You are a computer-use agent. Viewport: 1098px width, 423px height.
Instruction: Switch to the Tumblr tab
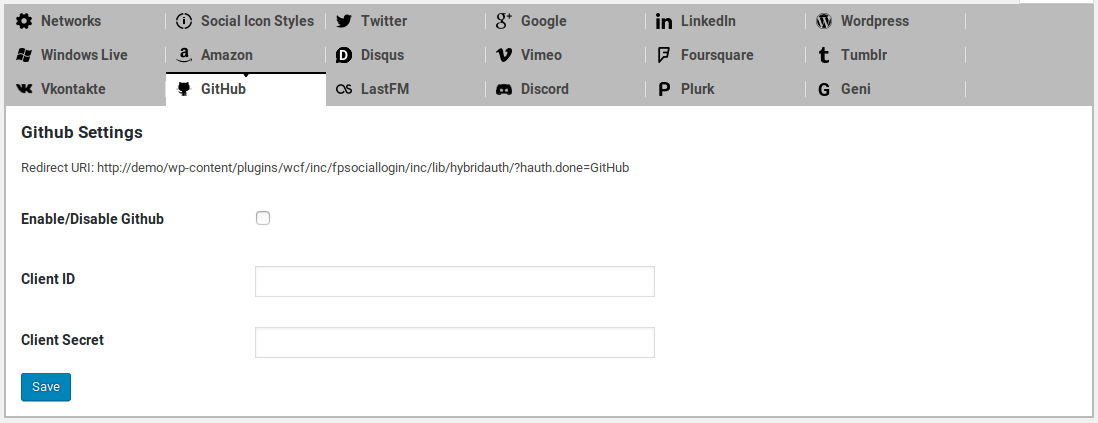(864, 55)
